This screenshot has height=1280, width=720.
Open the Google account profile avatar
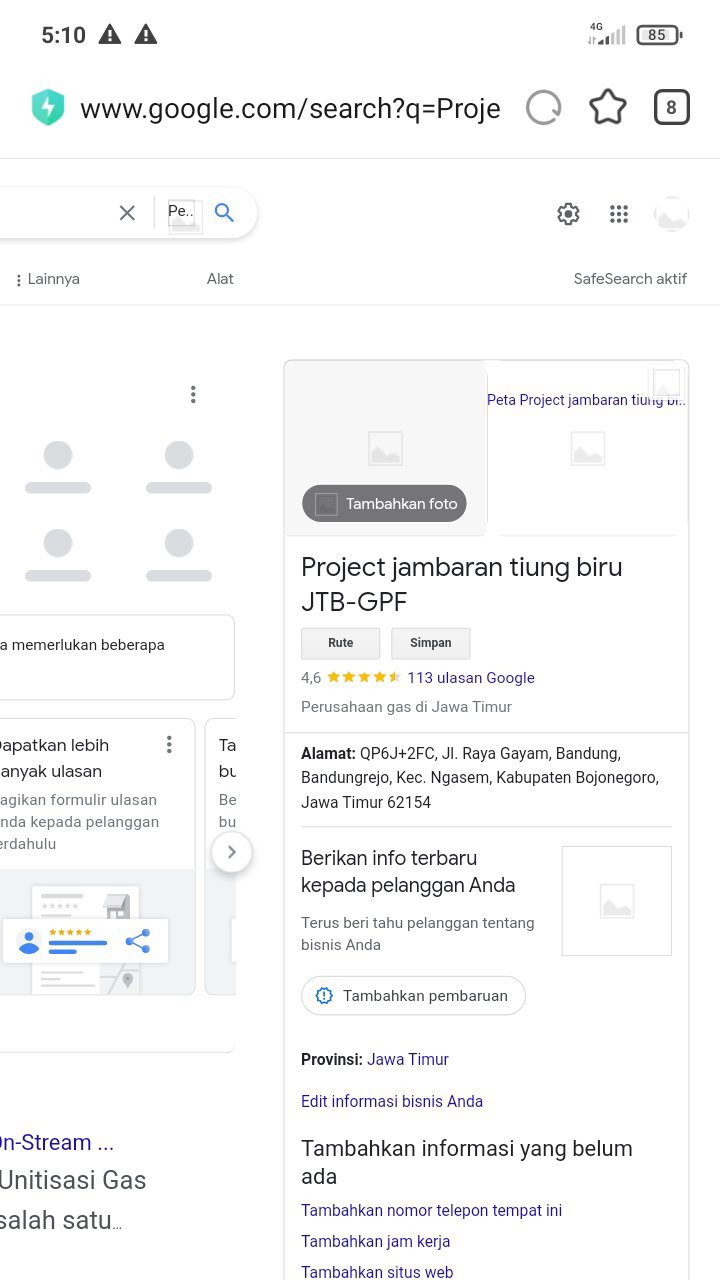point(671,214)
